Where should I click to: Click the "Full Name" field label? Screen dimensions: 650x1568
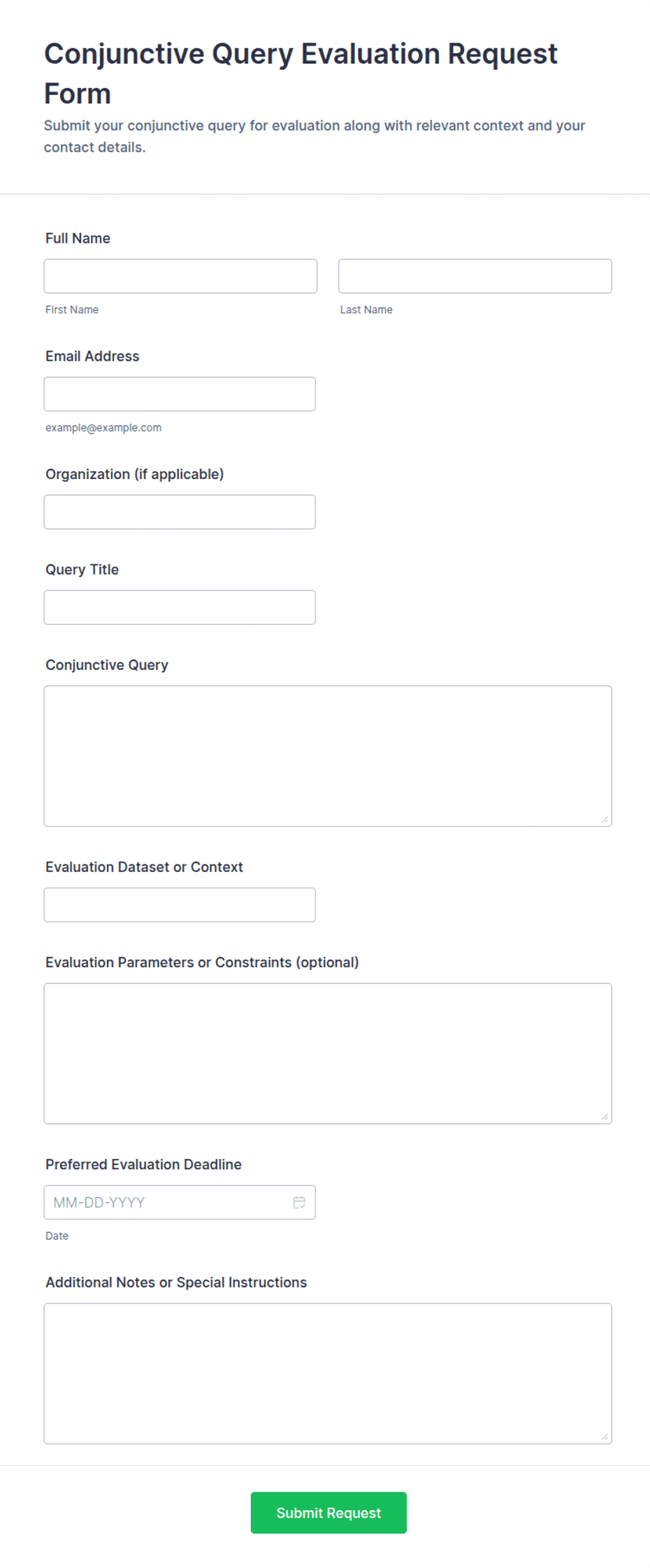78,238
